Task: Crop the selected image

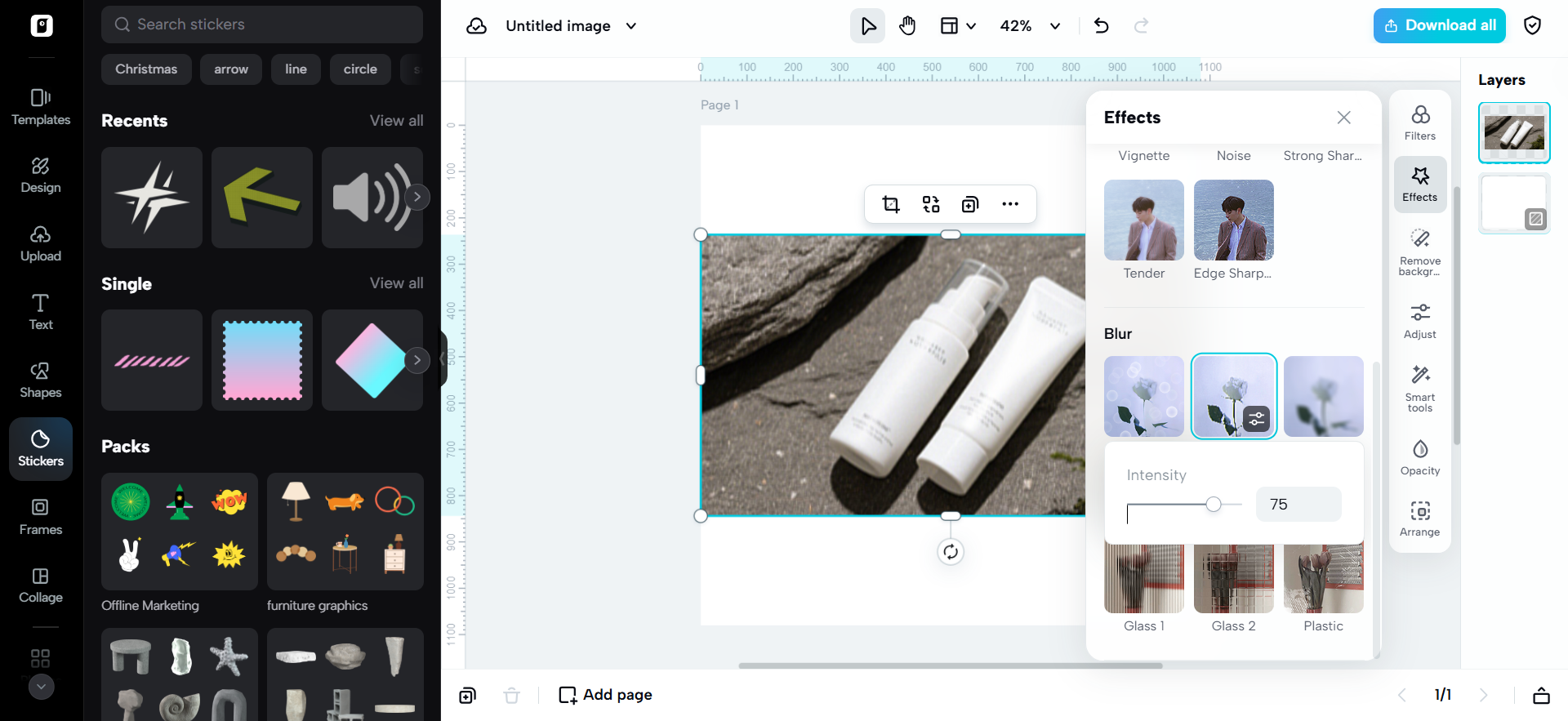Action: point(891,204)
